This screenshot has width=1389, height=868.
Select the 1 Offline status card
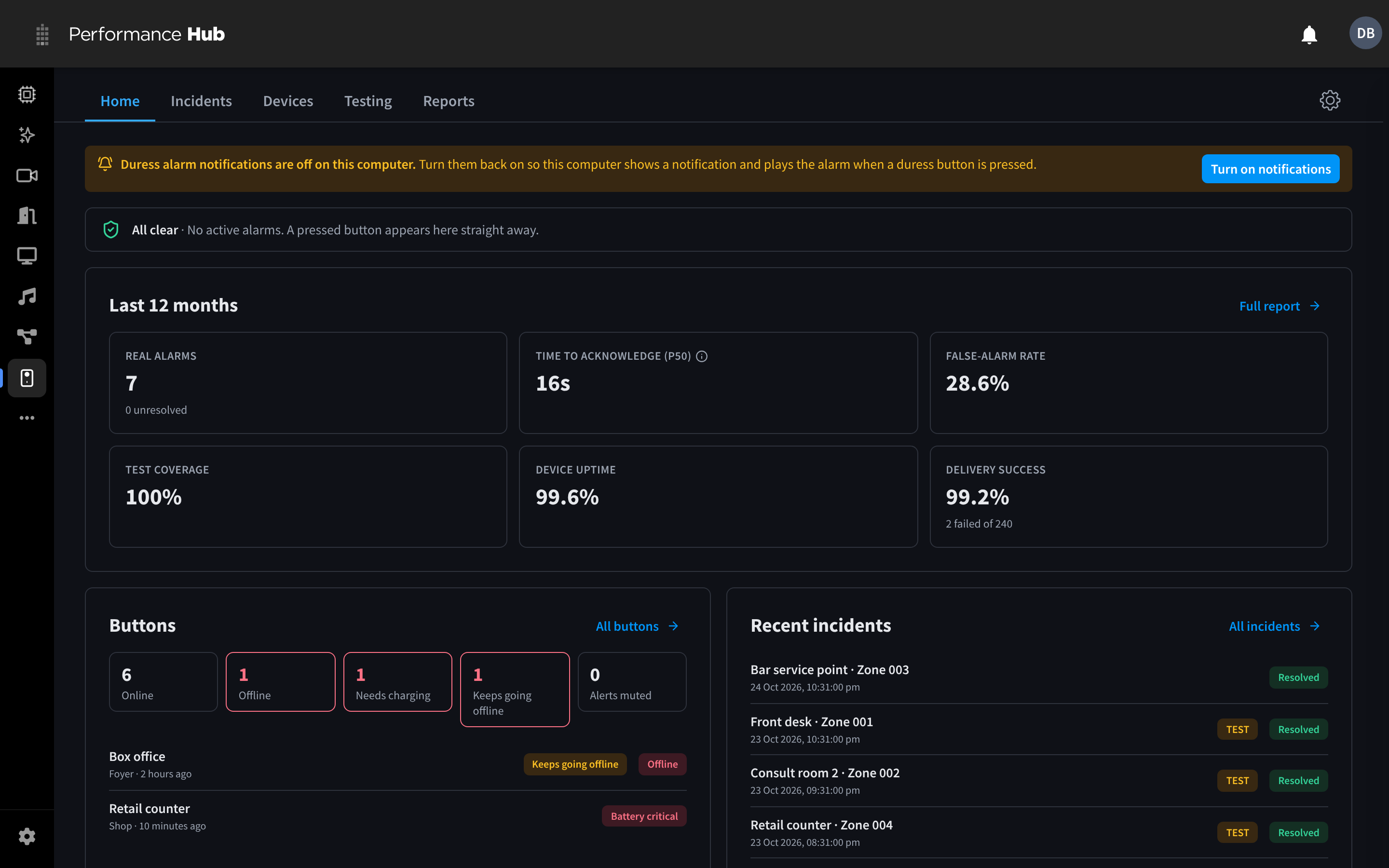(x=281, y=682)
